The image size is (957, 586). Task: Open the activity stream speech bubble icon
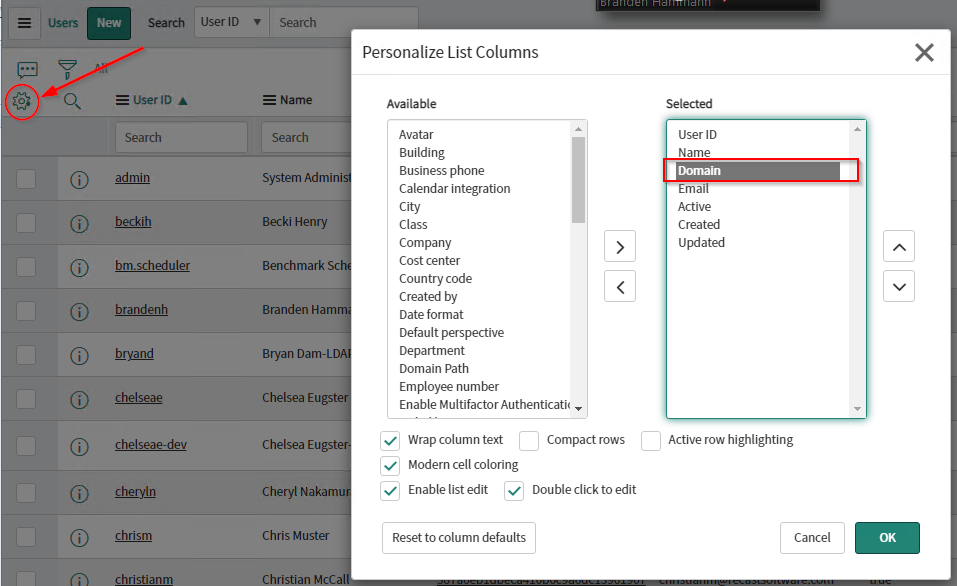27,69
